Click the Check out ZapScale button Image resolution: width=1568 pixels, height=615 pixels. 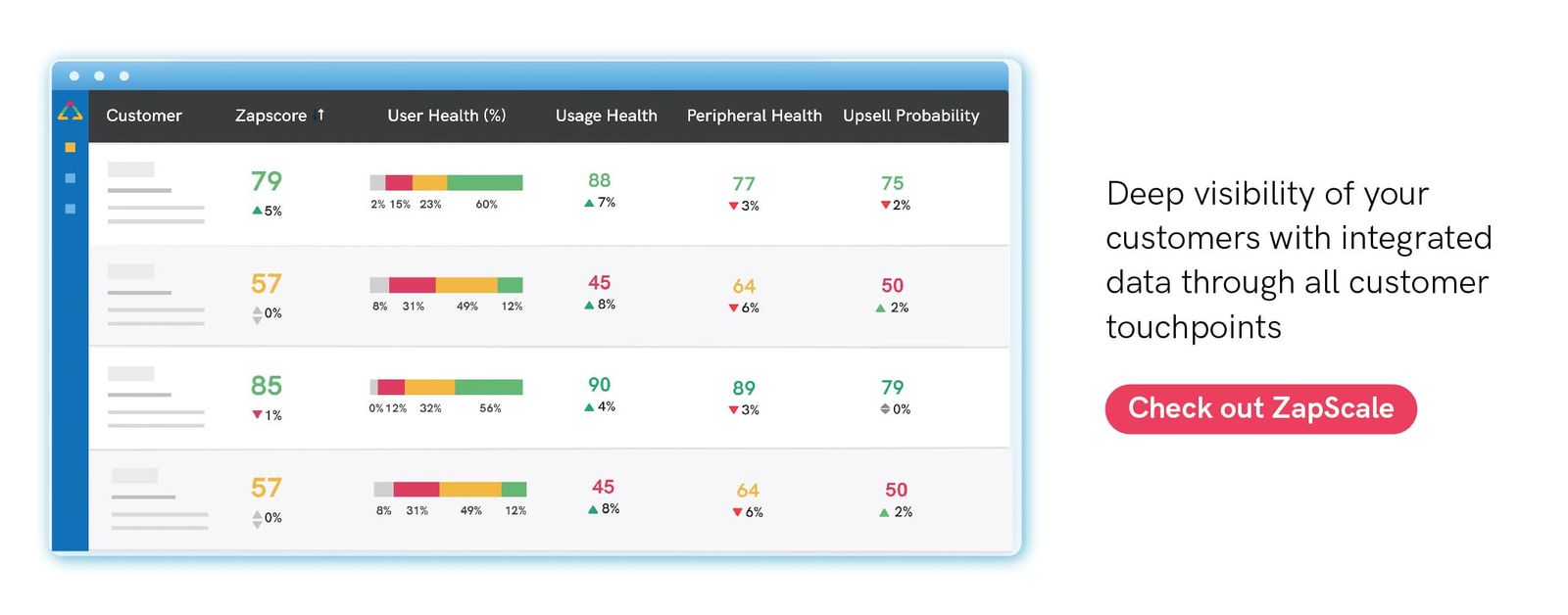1260,408
